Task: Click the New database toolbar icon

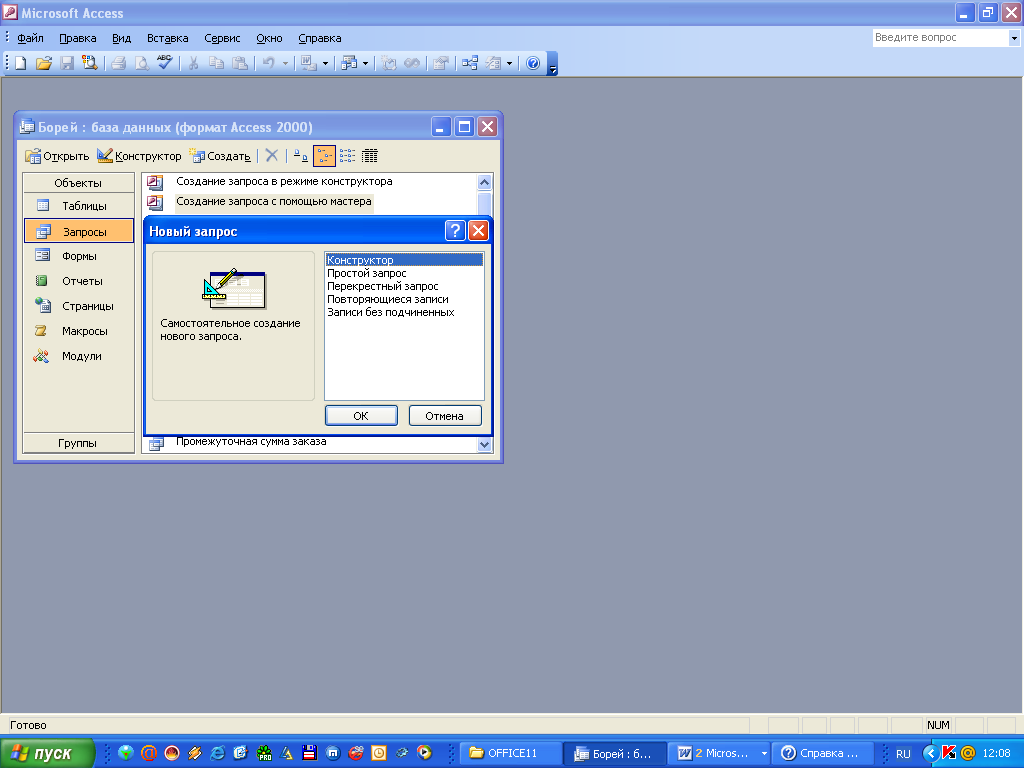Action: (21, 63)
